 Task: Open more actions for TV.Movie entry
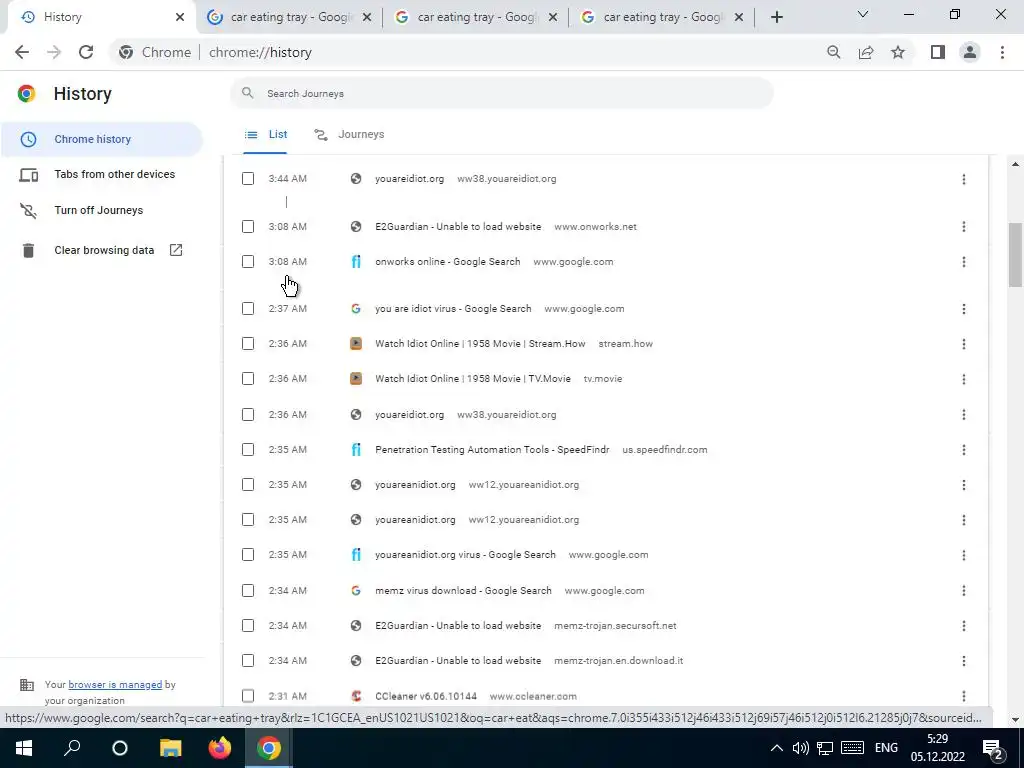point(963,379)
